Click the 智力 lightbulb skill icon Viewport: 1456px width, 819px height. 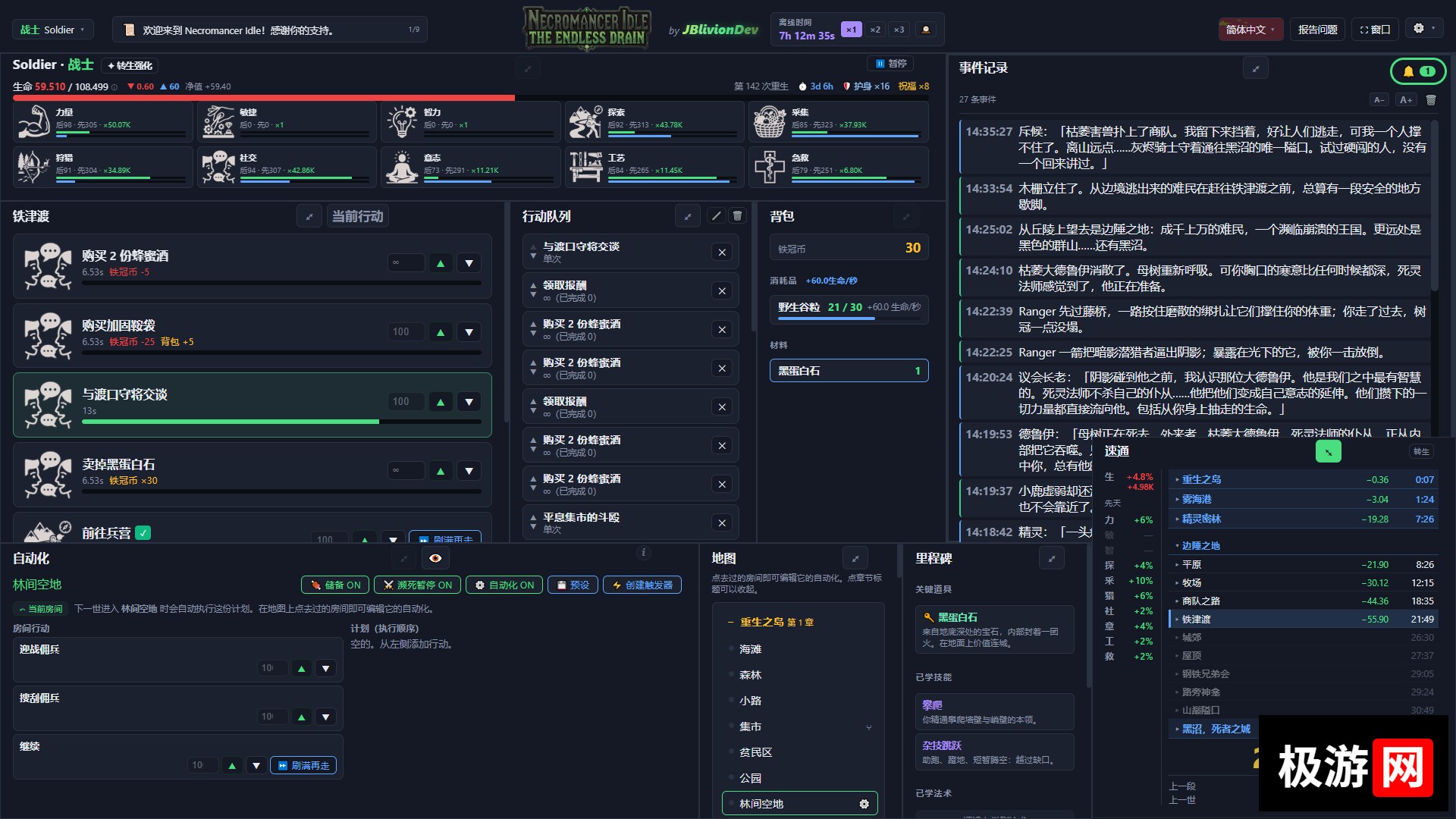point(402,121)
